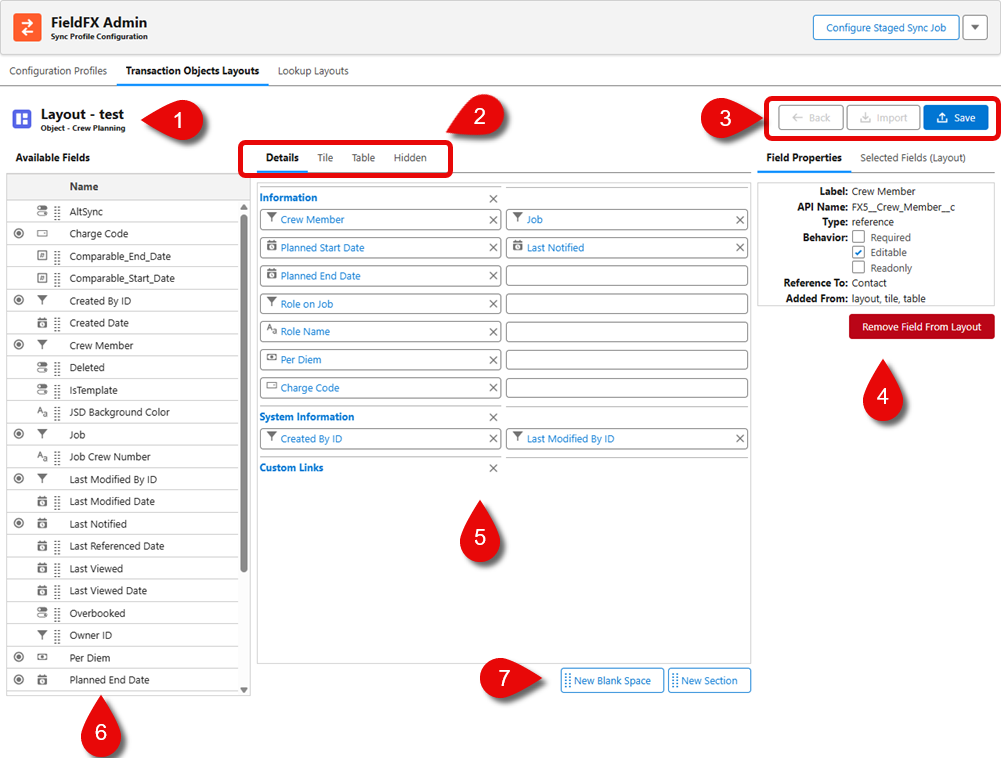The width and height of the screenshot is (1001, 758).
Task: Click the Save button
Action: (956, 117)
